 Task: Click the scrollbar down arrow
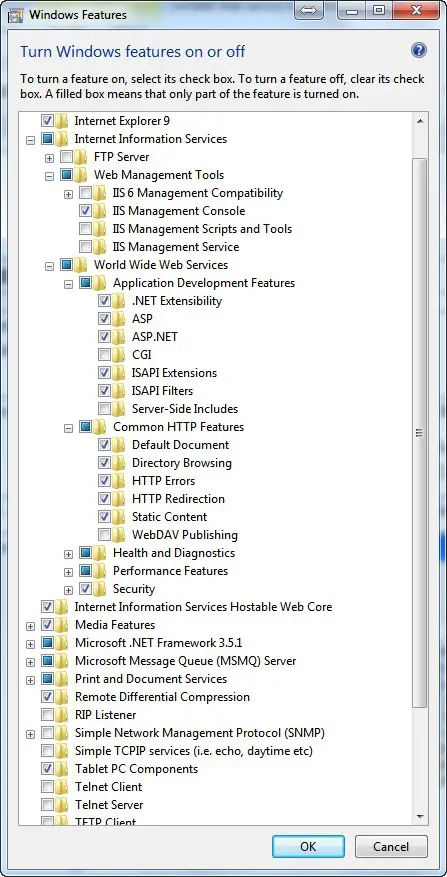420,817
